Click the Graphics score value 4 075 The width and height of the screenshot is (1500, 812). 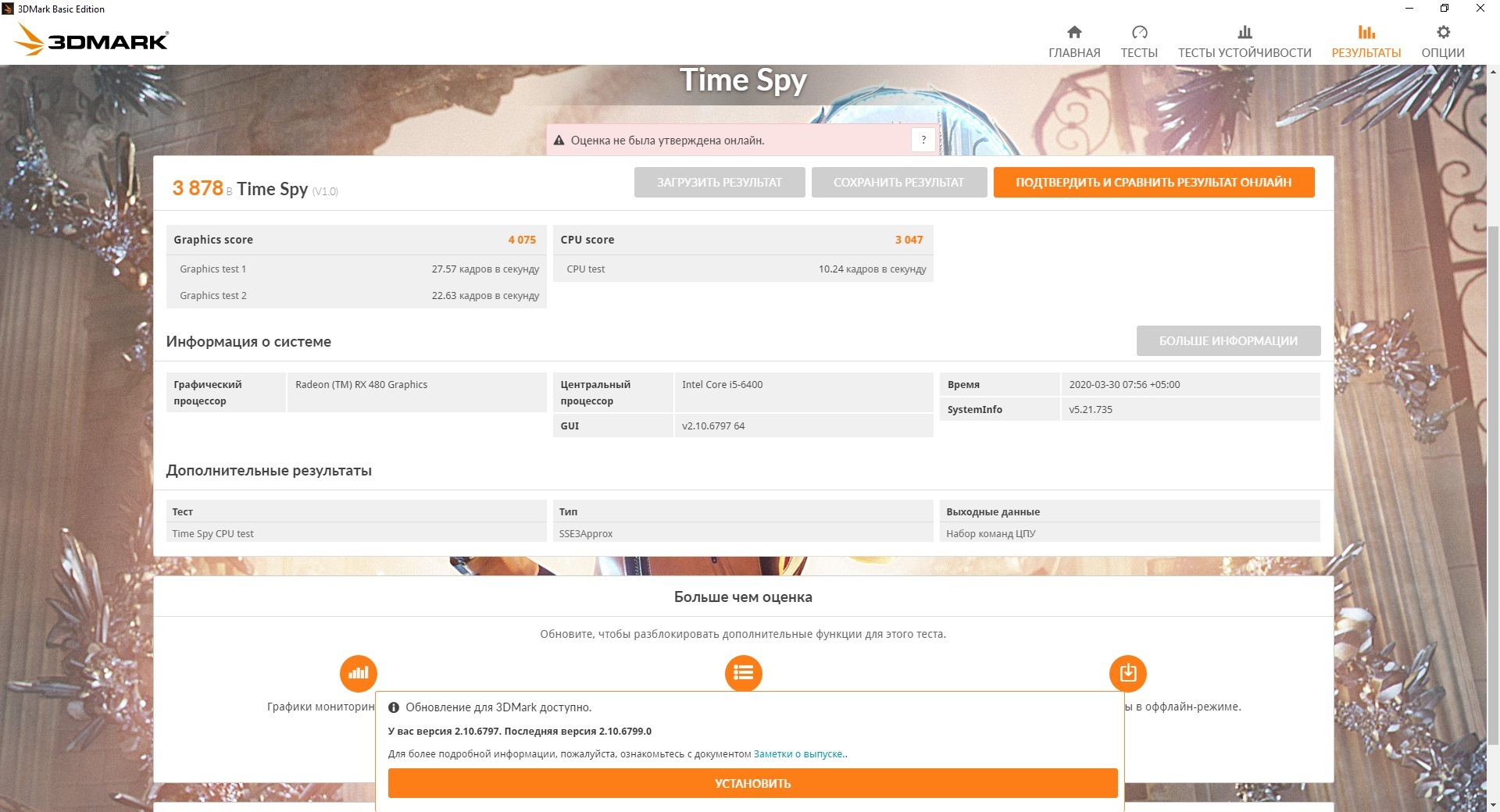(x=522, y=240)
